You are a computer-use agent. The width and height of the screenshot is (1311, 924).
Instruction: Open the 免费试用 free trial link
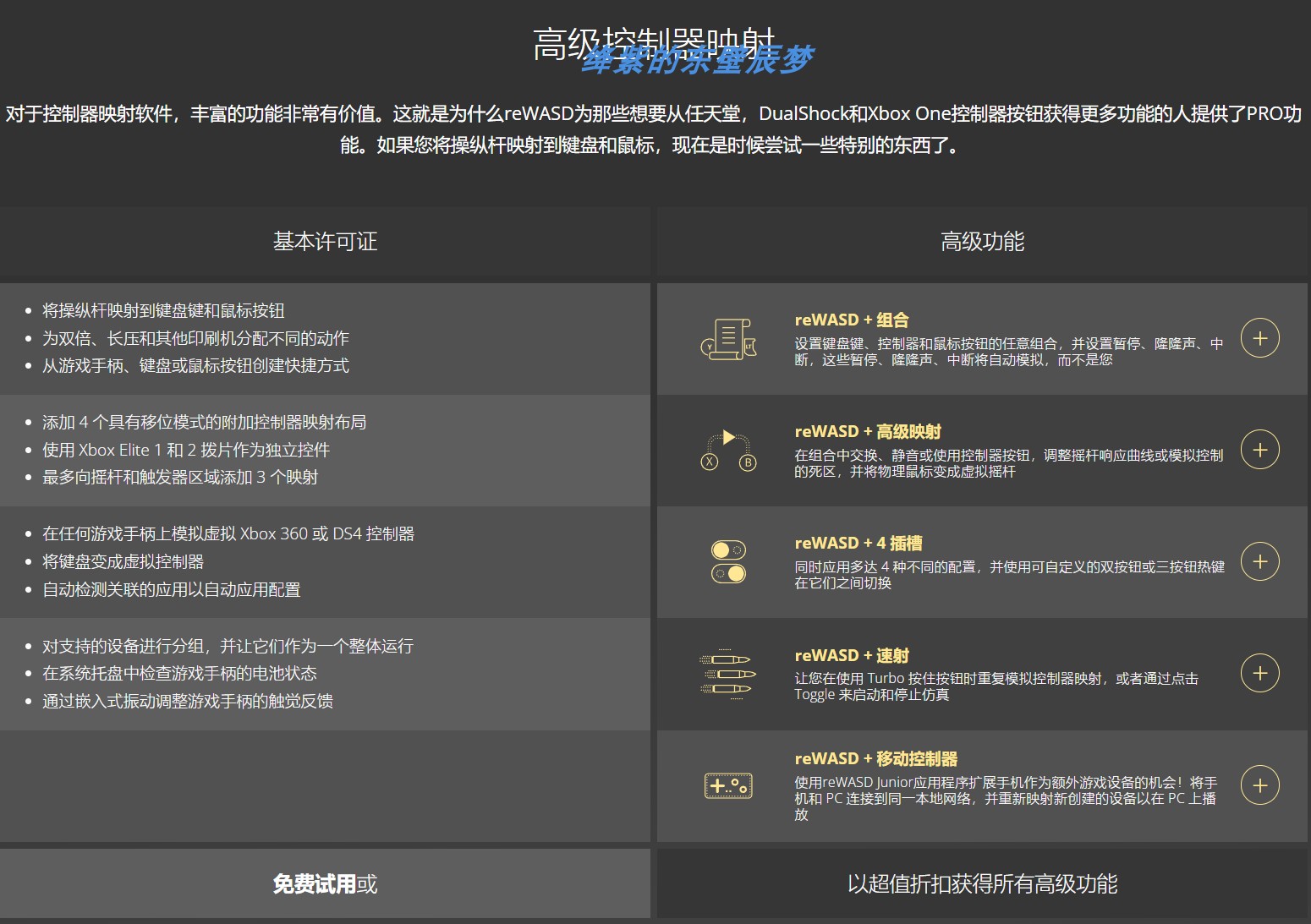[314, 884]
